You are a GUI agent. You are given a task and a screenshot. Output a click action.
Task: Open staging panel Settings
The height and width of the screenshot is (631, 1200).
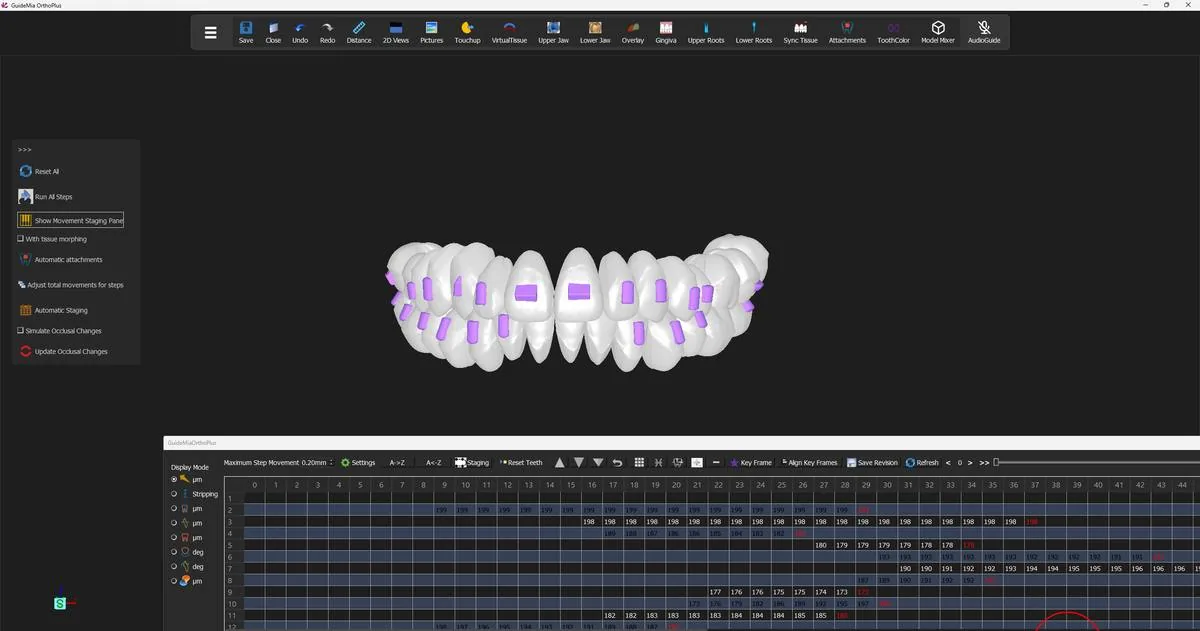358,463
